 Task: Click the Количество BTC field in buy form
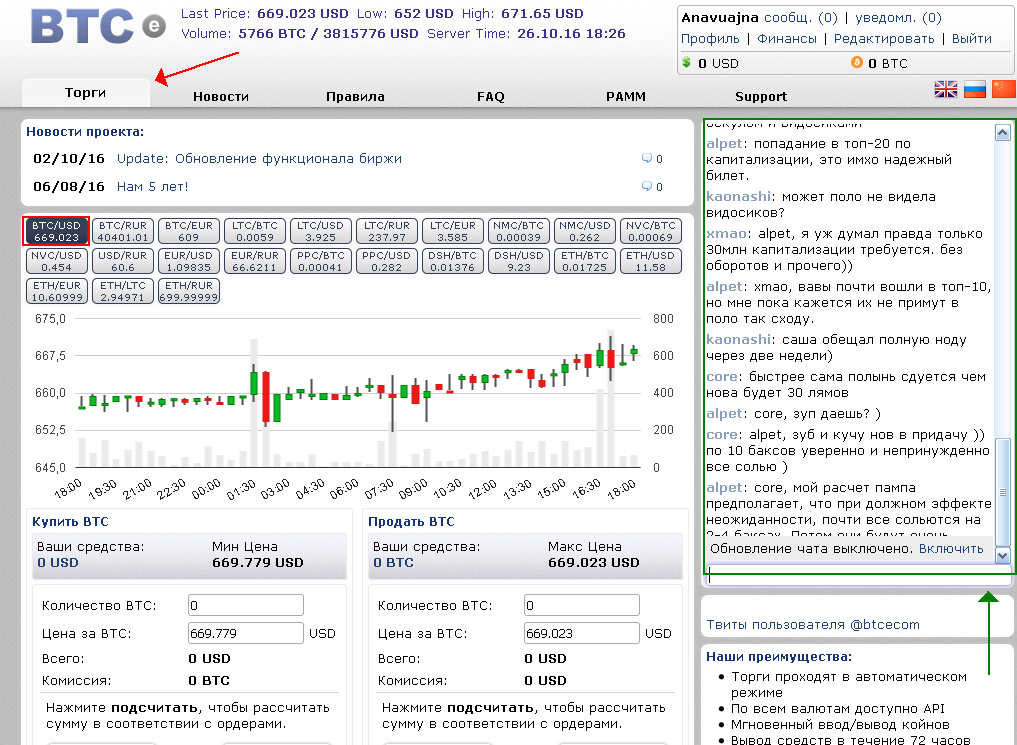[x=245, y=605]
